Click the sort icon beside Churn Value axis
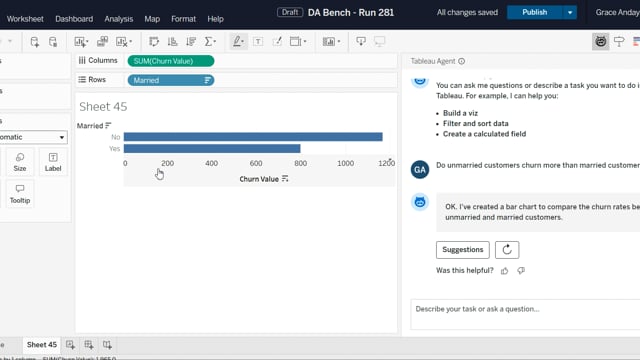Screen dimensions: 640x360 point(285,179)
